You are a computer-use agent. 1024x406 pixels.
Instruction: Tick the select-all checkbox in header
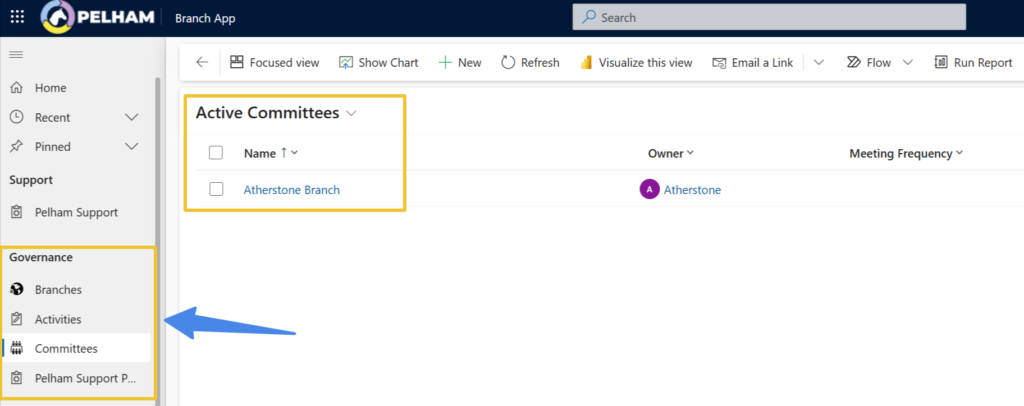216,153
